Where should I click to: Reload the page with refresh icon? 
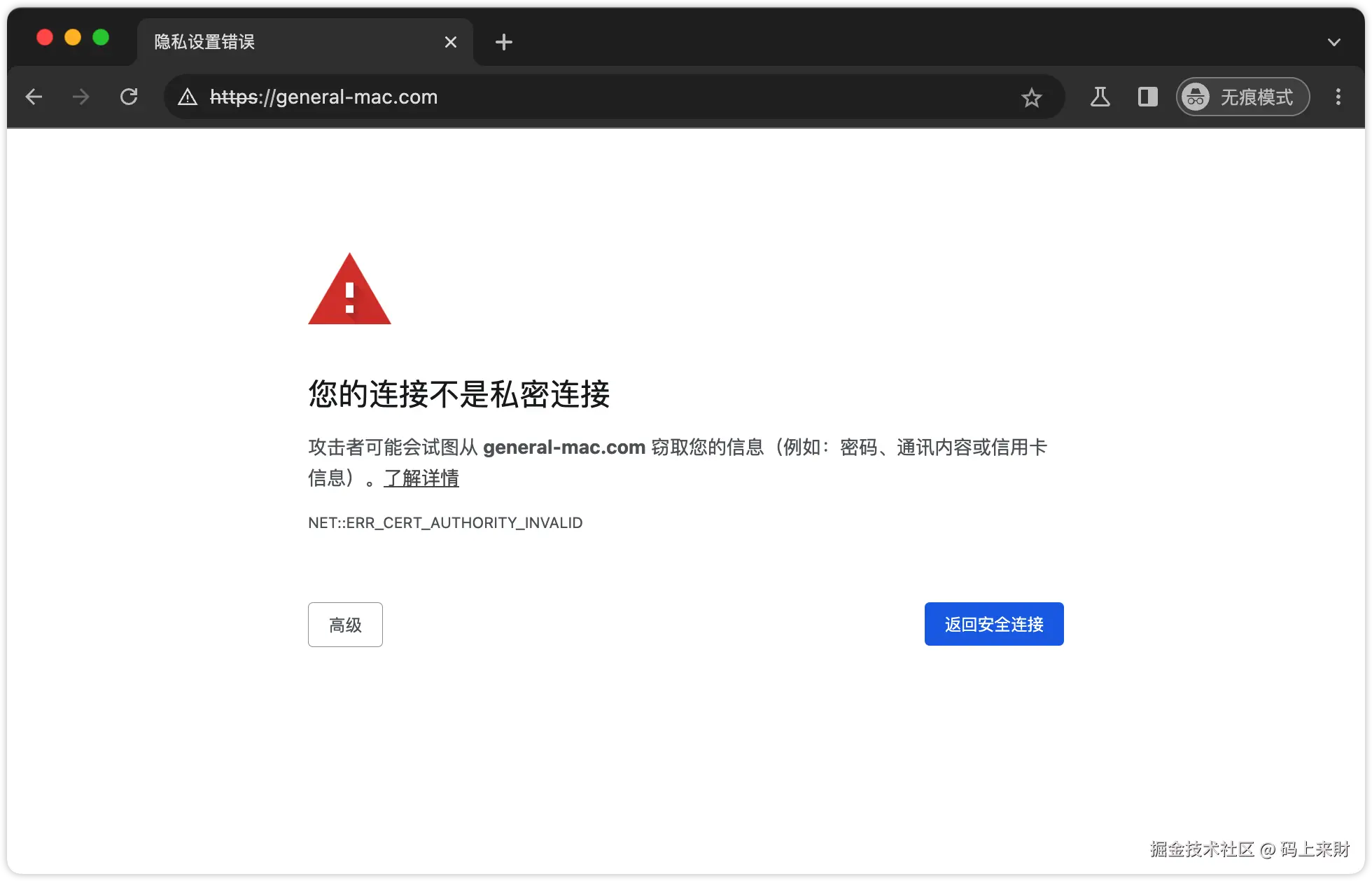coord(129,97)
